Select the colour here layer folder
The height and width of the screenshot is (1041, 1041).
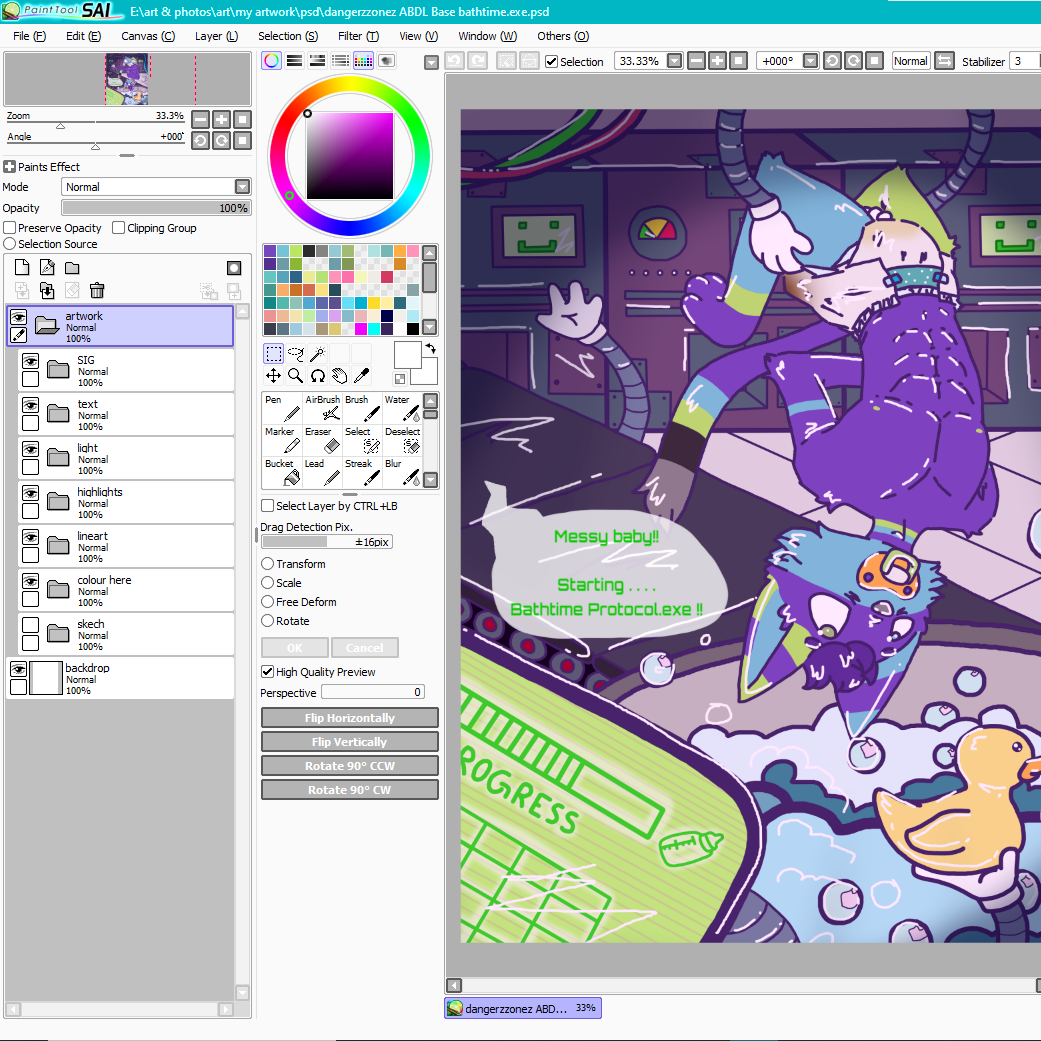point(126,590)
